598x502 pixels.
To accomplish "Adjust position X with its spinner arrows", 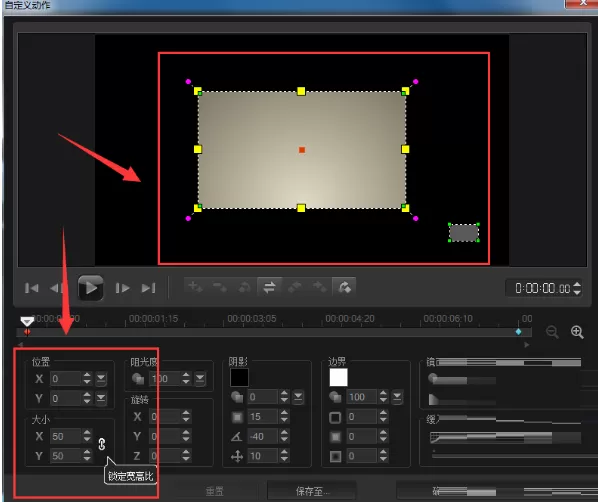I will pos(87,378).
